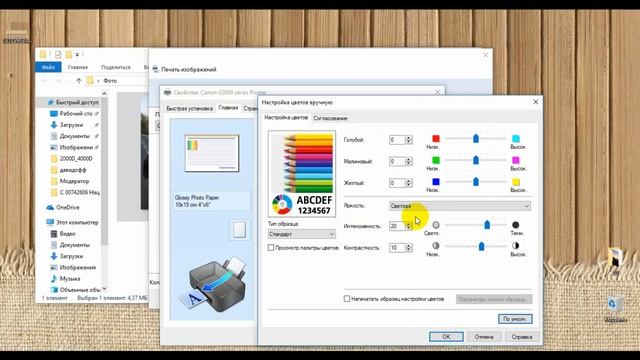This screenshot has height=360, width=640.
Task: Open the Тип образца dropdown
Action: tap(302, 234)
